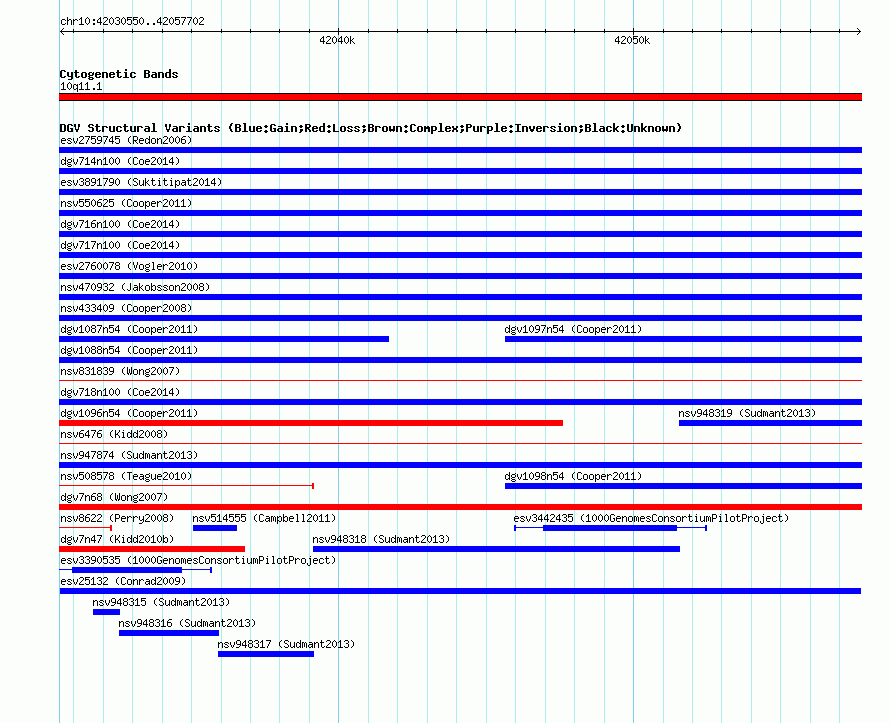This screenshot has height=723, width=890.
Task: Select the nsv514555 (Campbell2011) blue bar
Action: (x=215, y=528)
